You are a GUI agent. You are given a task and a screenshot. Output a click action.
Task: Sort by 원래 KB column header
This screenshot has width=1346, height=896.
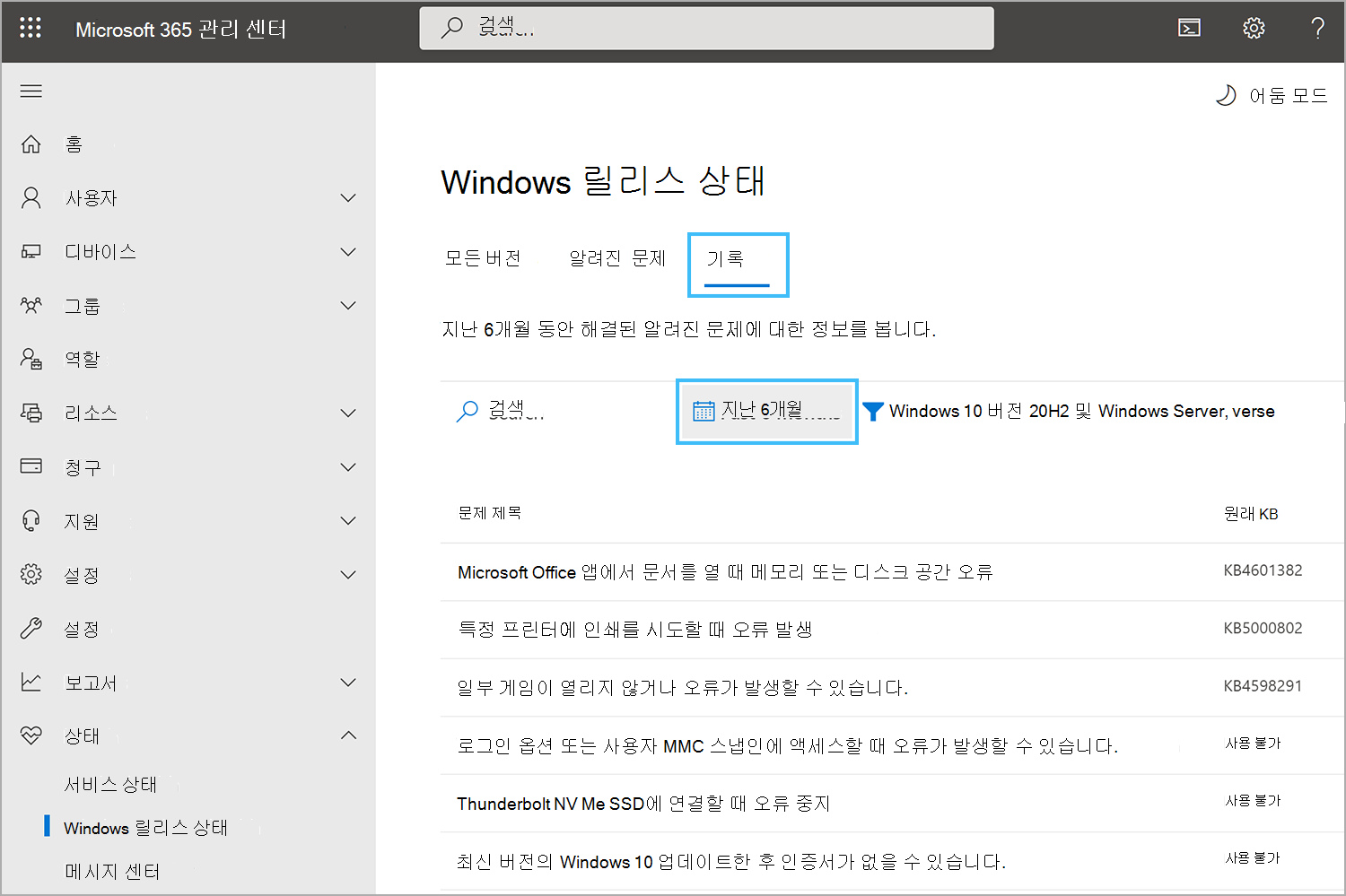tap(1251, 514)
